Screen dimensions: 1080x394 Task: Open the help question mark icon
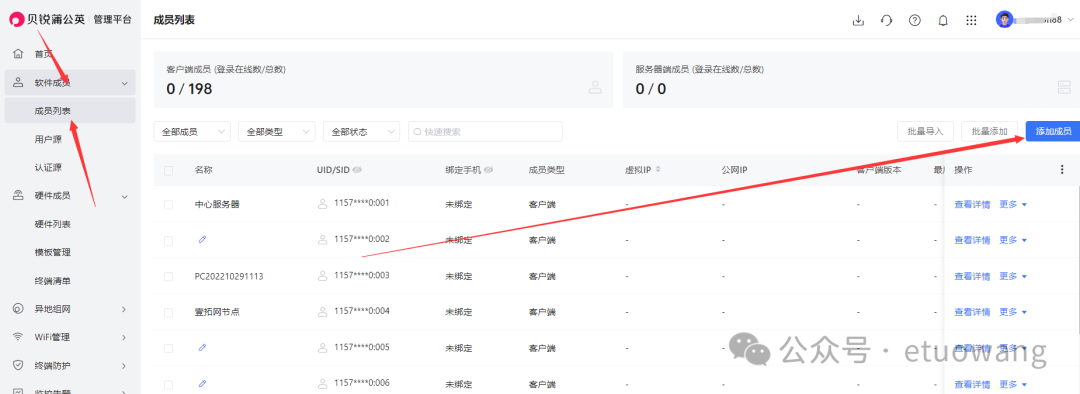click(x=915, y=20)
